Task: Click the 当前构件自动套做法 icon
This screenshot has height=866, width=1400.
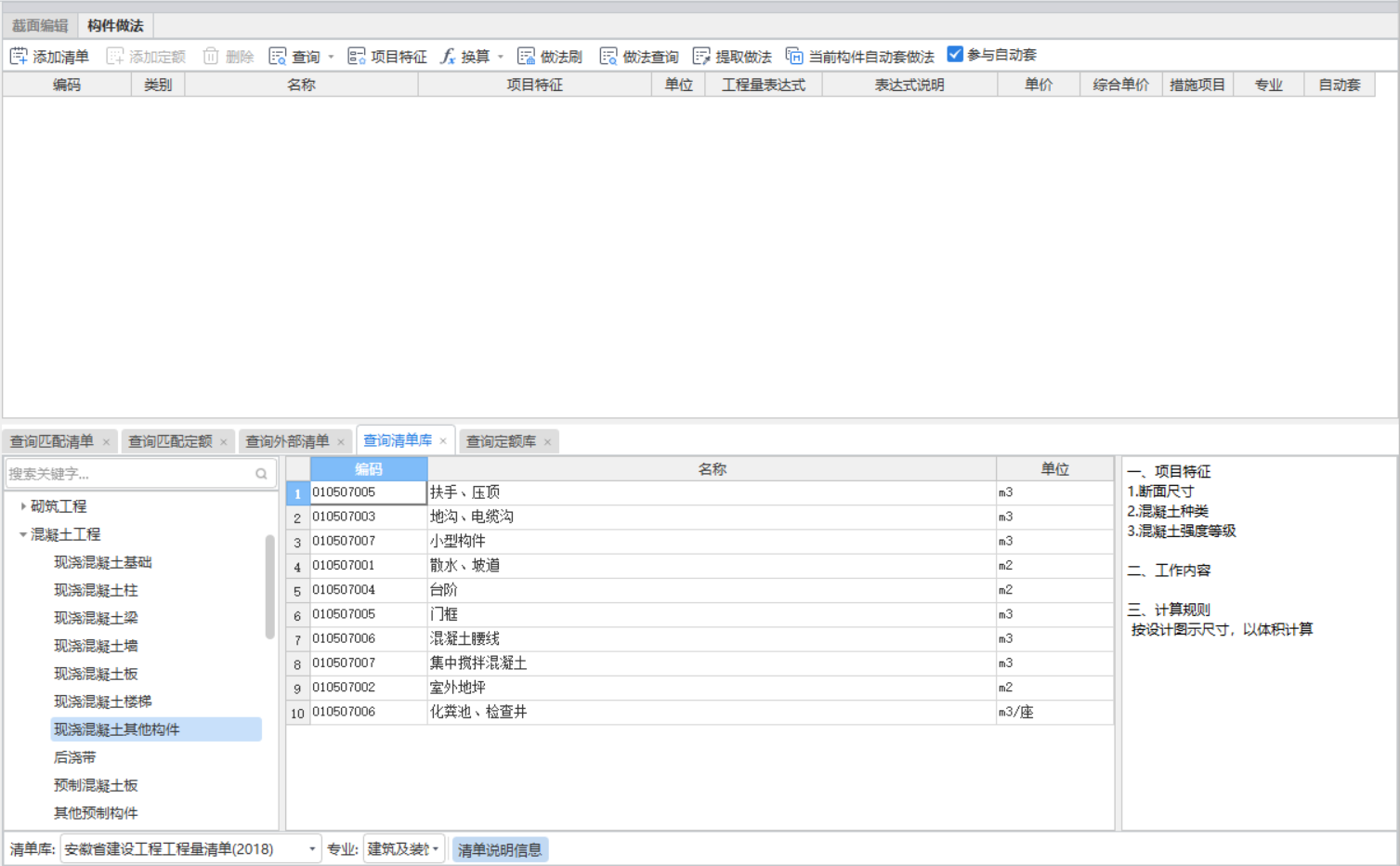Action: point(794,57)
